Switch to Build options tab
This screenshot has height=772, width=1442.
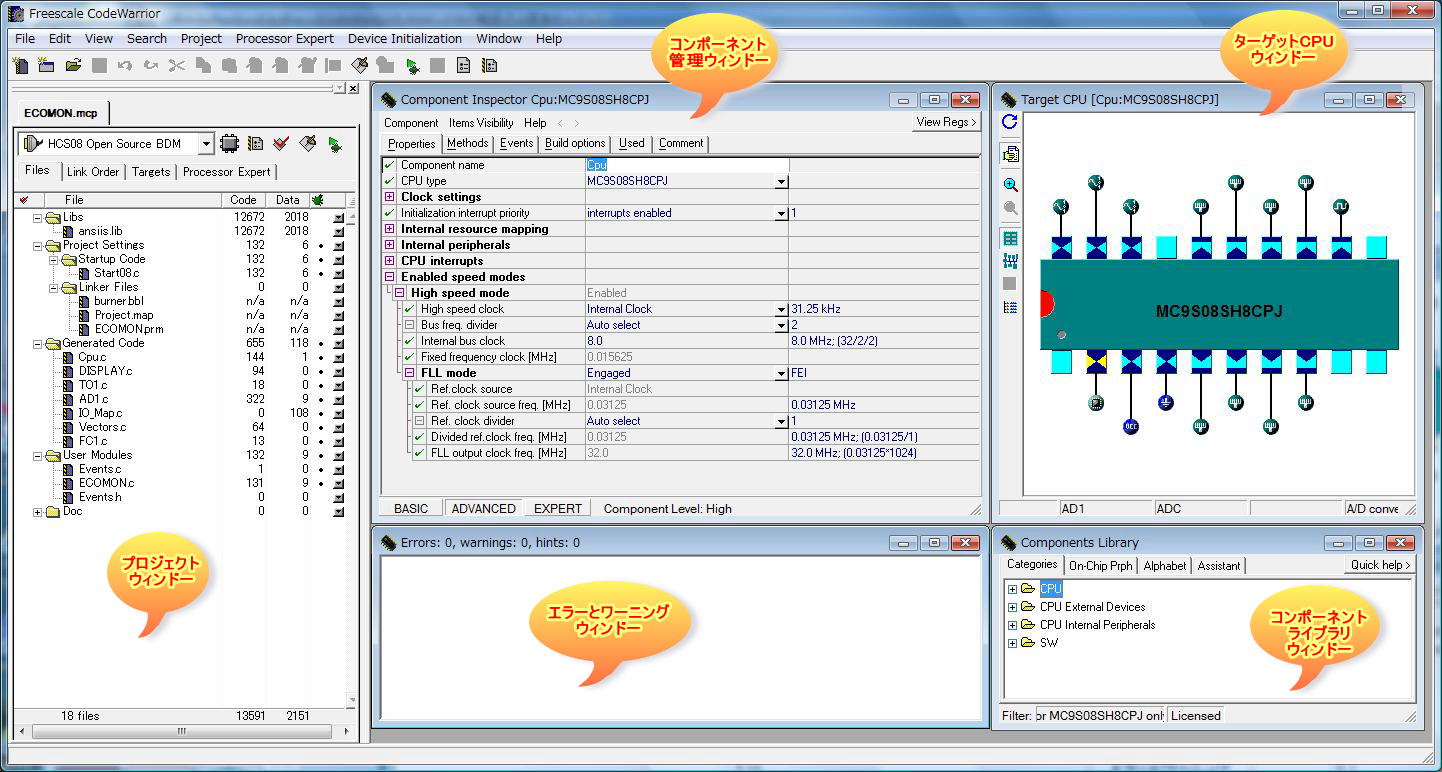575,143
